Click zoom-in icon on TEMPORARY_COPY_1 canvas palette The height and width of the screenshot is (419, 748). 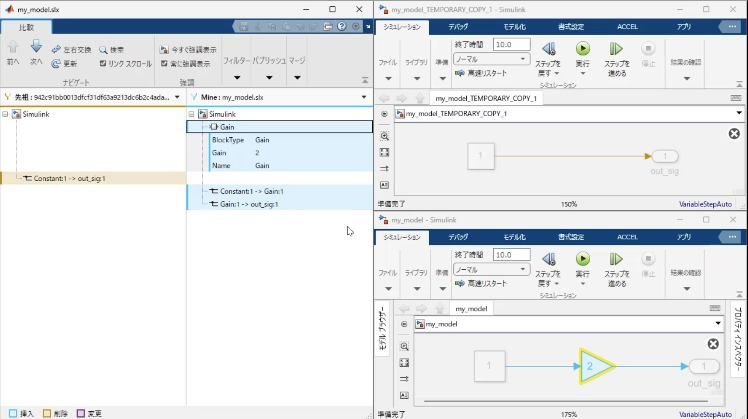coord(385,136)
